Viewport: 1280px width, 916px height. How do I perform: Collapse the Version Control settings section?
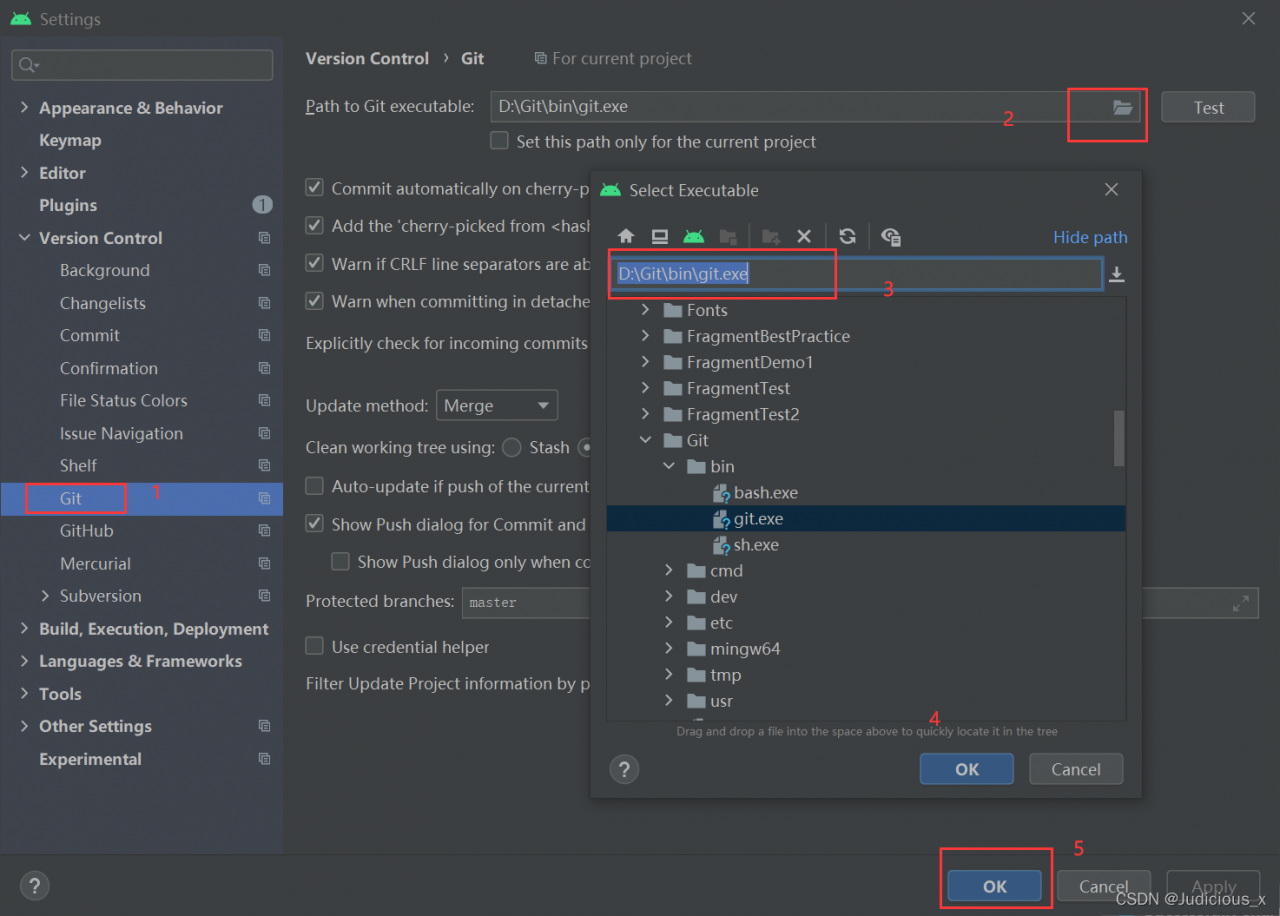pyautogui.click(x=24, y=238)
